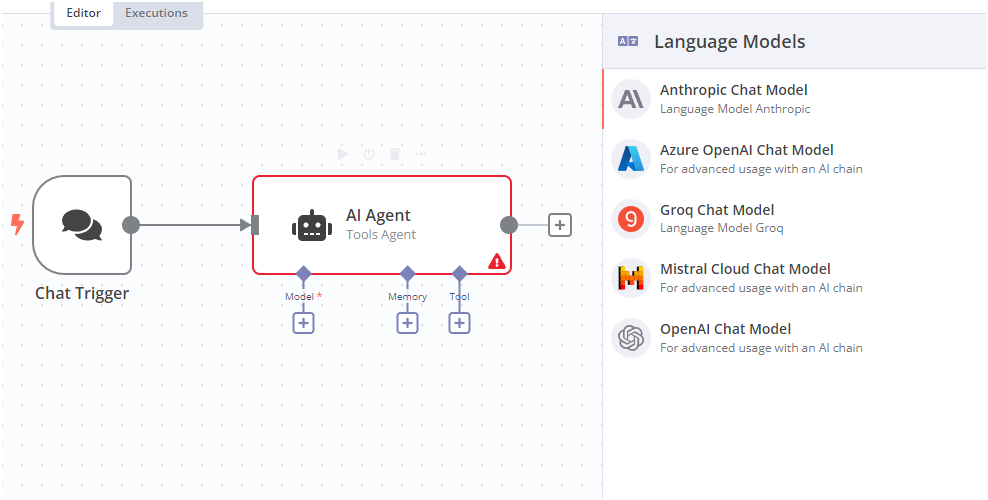Viewport: 988px width, 500px height.
Task: Click the Groq logo icon
Action: [x=631, y=219]
